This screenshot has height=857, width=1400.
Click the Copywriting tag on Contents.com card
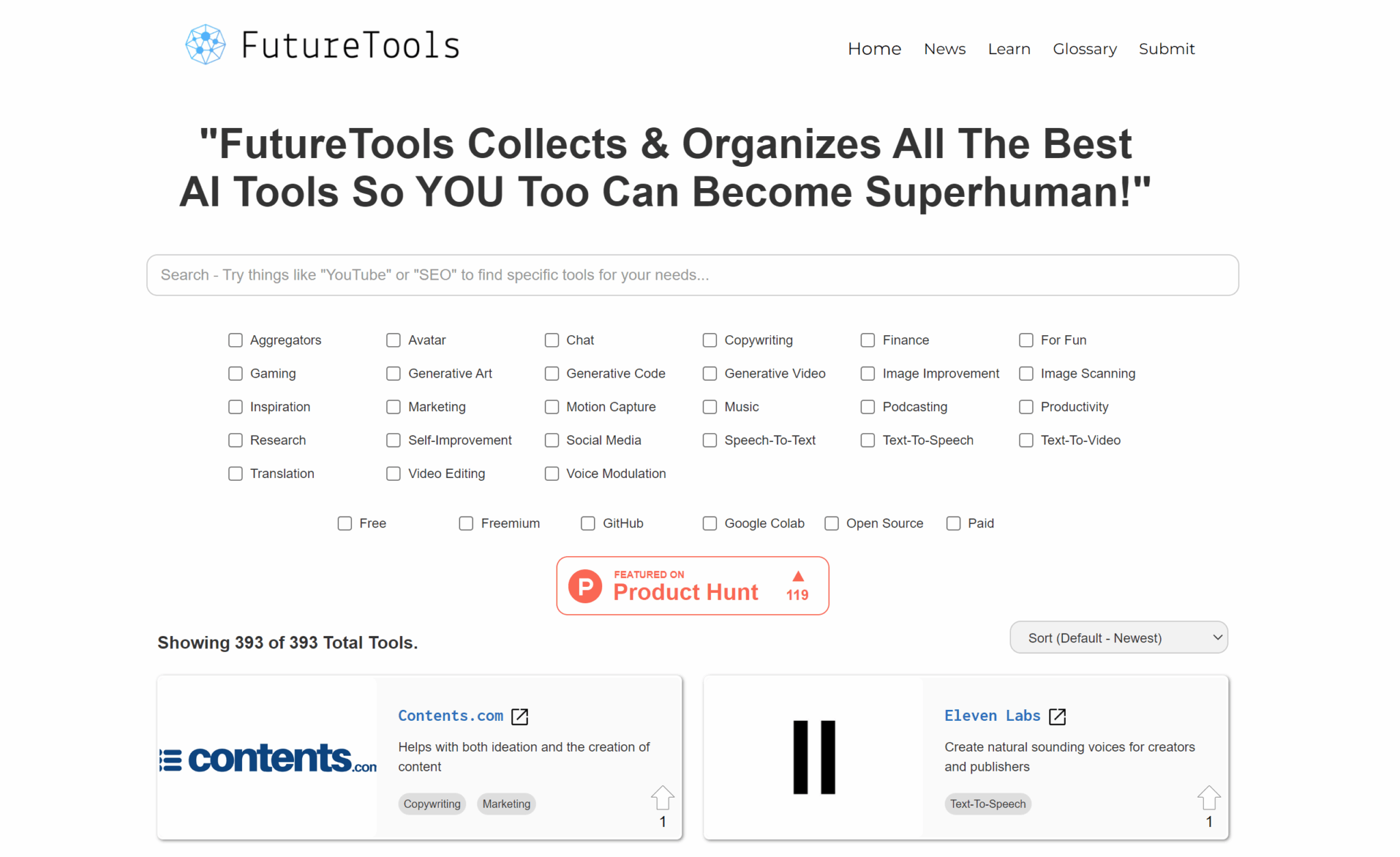pos(432,804)
